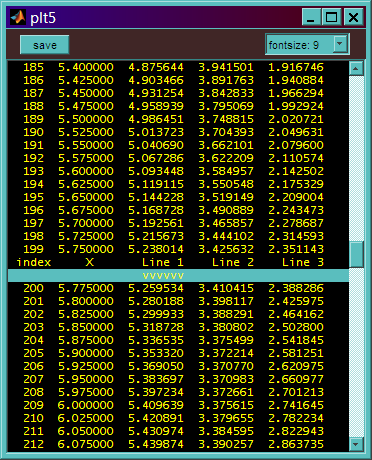Click the MATLAB icon in title bar
Viewport: 372px width, 460px height.
coord(18,17)
